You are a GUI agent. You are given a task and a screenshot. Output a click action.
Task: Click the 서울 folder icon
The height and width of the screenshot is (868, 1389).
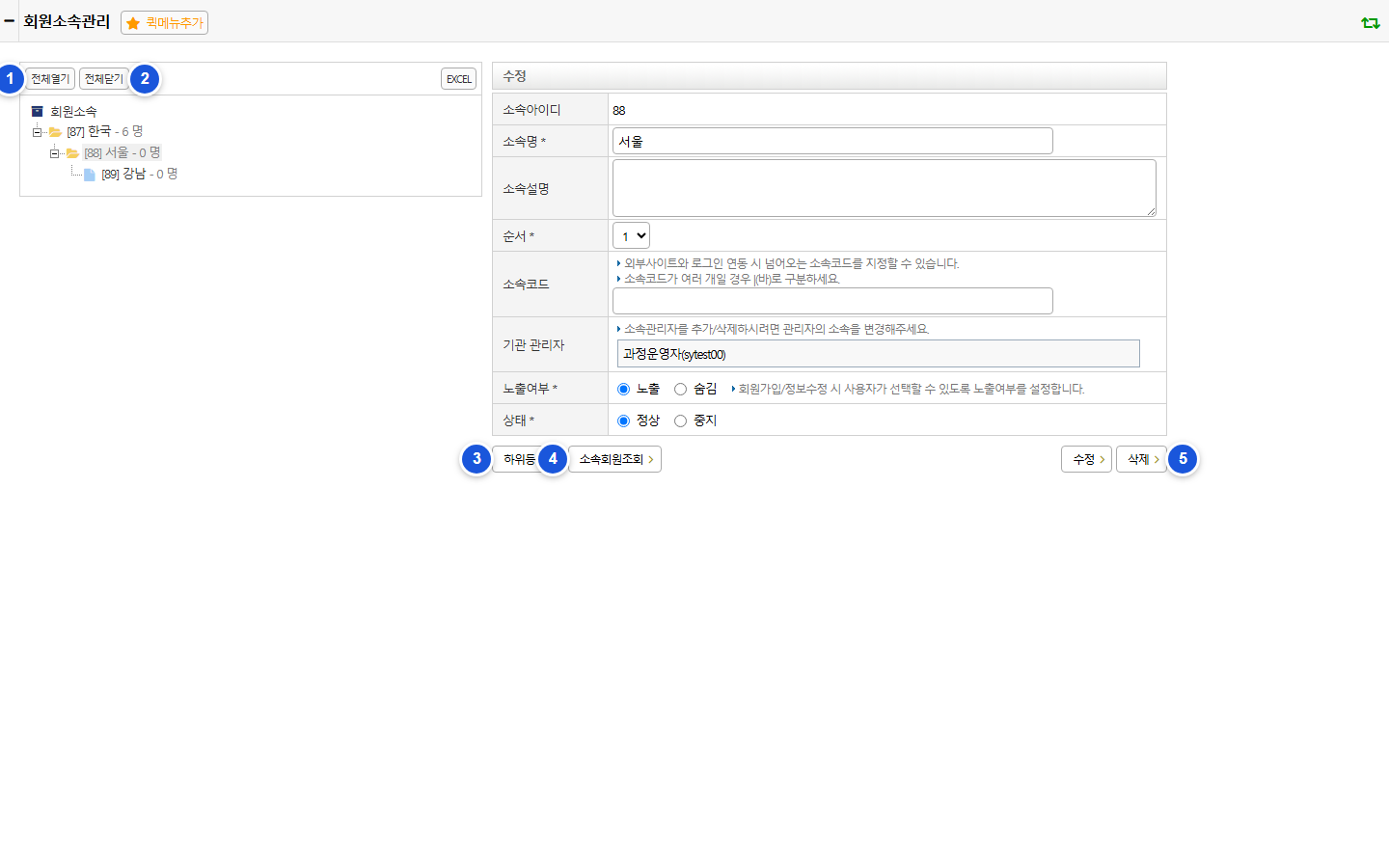72,153
